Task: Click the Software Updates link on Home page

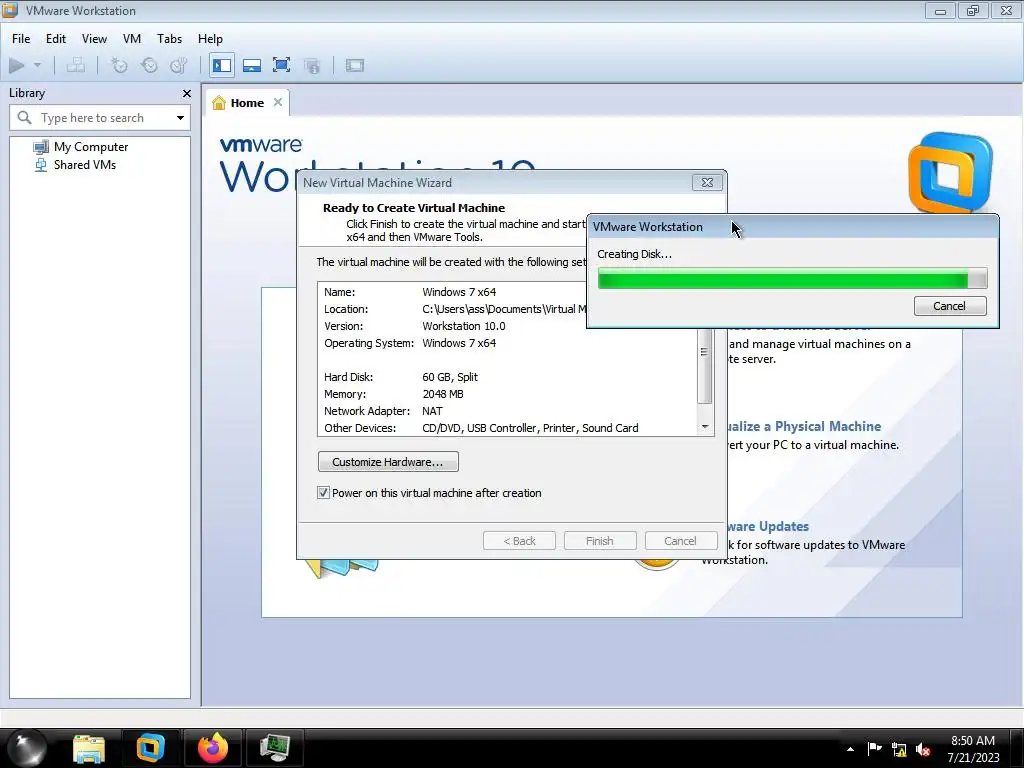Action: (x=768, y=526)
